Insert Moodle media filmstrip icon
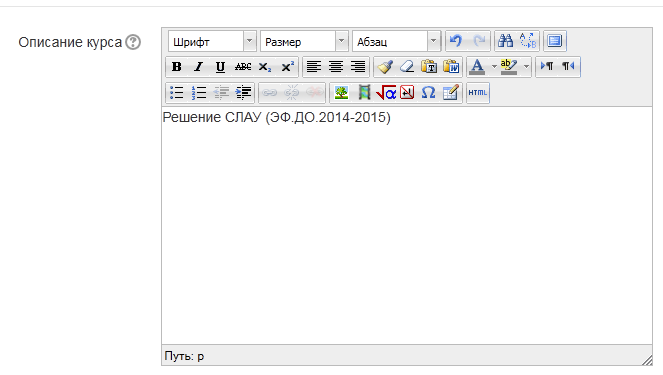This screenshot has width=663, height=375. tap(363, 93)
